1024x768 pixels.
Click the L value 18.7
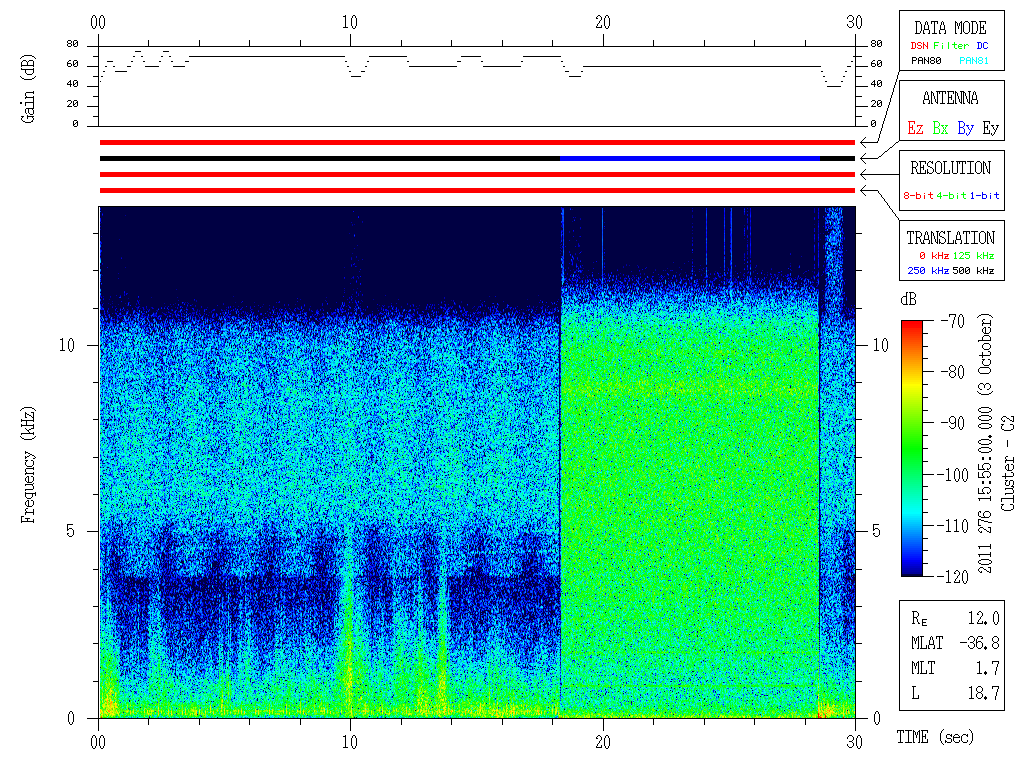coord(984,694)
